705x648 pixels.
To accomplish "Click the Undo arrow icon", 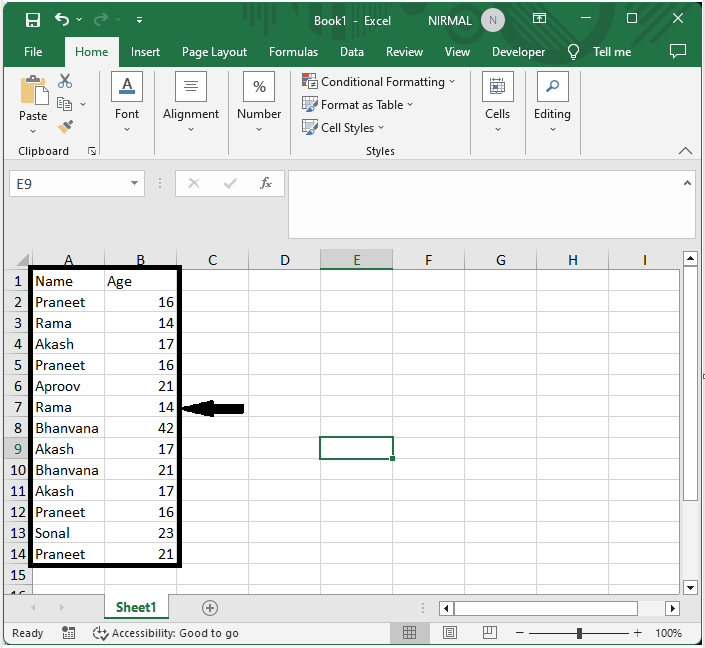I will 62,19.
